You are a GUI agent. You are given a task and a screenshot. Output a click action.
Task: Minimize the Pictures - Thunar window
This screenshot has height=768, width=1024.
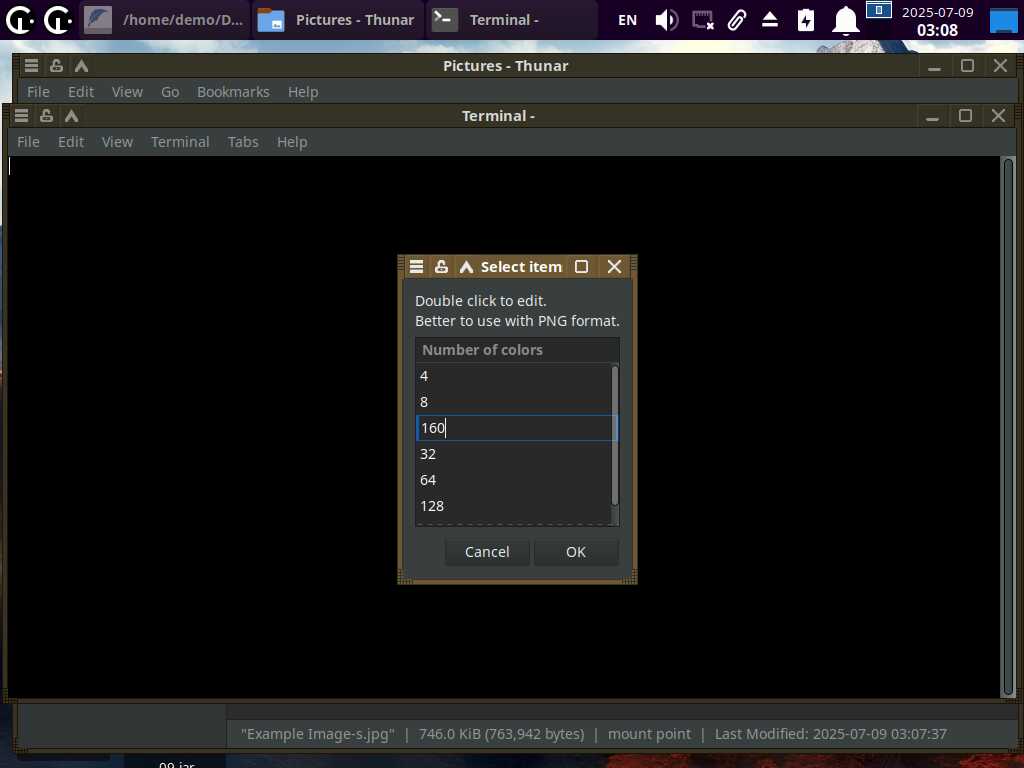coord(935,66)
